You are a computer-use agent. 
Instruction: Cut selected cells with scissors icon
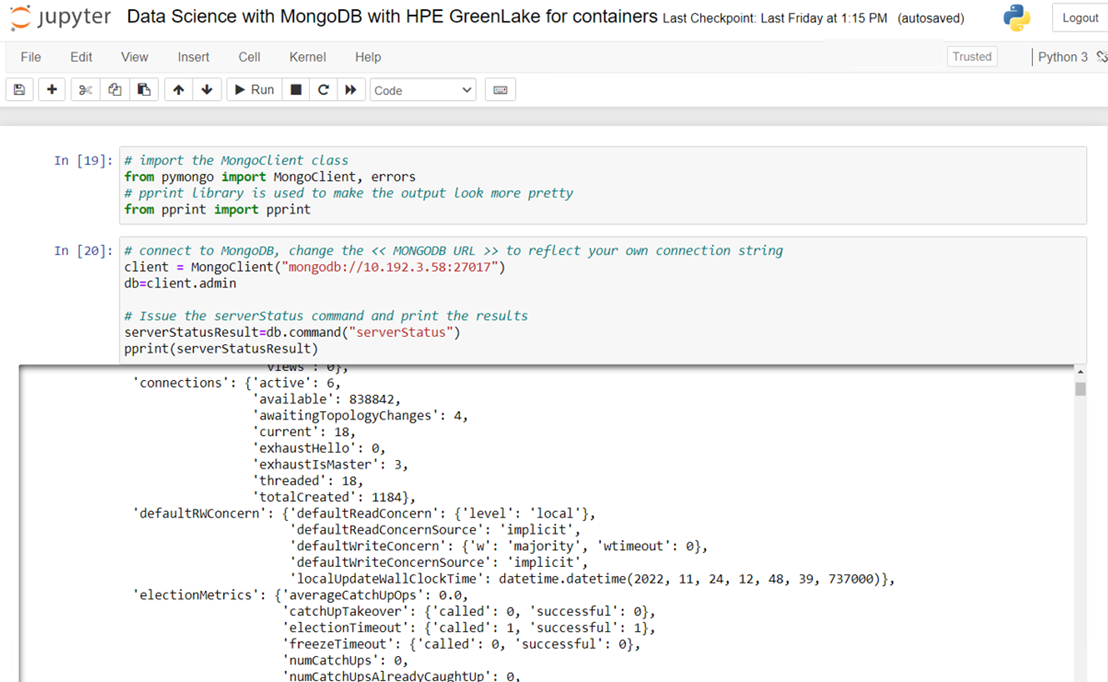(86, 90)
